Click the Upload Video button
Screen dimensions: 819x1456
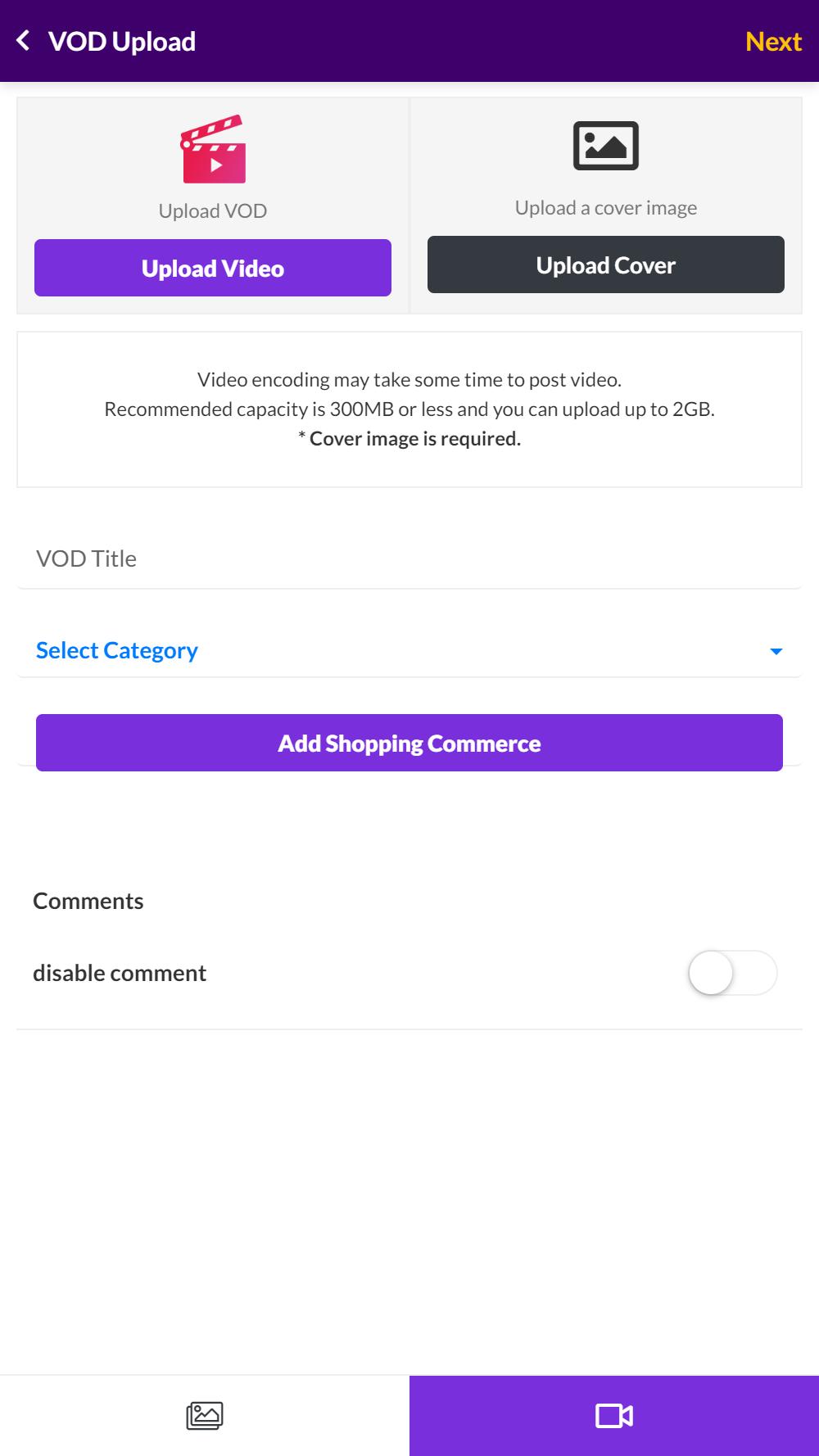click(x=213, y=268)
